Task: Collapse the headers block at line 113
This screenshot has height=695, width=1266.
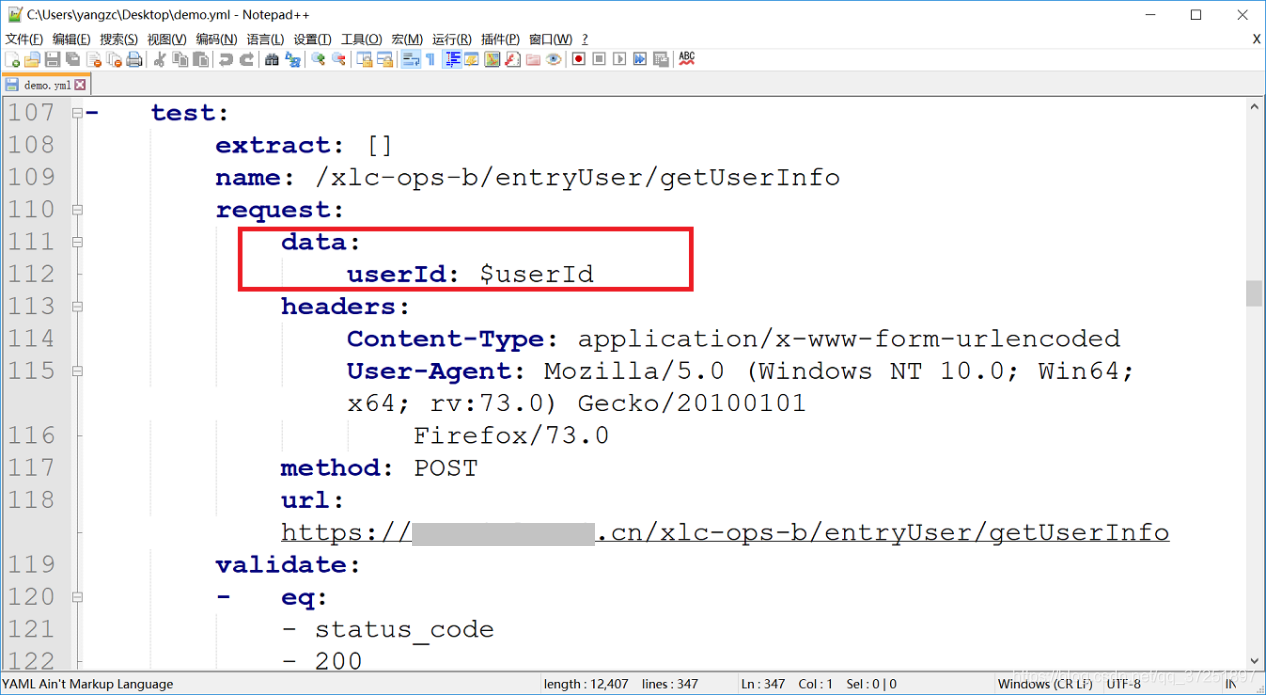Action: [x=77, y=306]
